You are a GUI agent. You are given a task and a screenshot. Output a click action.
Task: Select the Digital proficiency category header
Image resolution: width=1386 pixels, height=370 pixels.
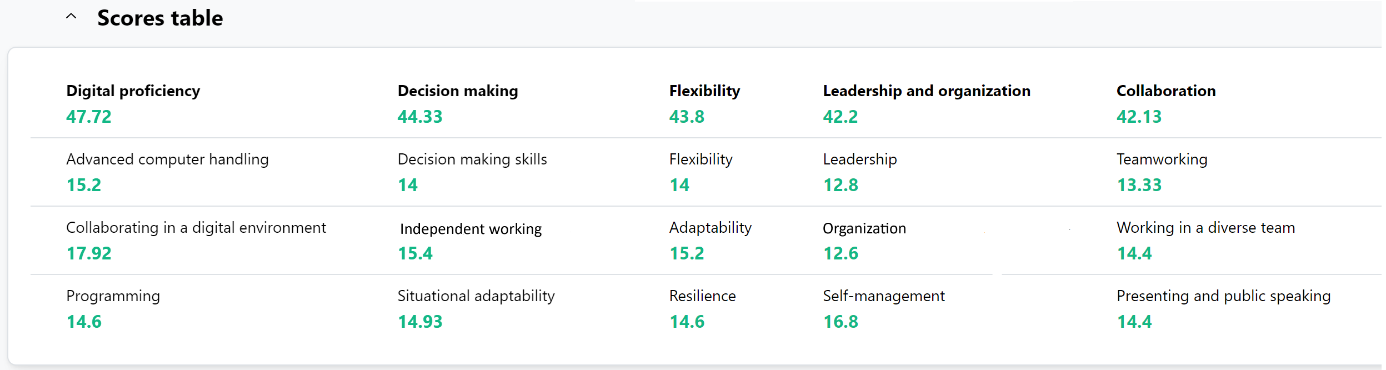tap(133, 91)
